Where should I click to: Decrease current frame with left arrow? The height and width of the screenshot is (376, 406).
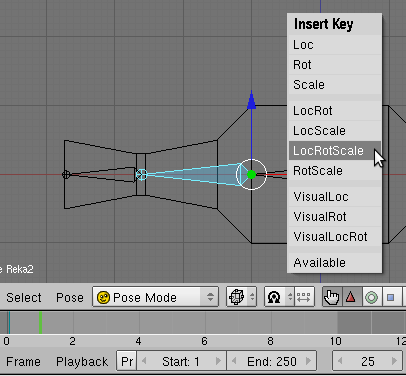[340, 361]
